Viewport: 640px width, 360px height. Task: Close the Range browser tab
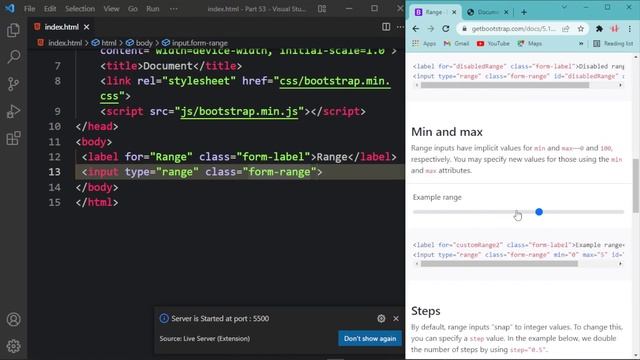[454, 12]
